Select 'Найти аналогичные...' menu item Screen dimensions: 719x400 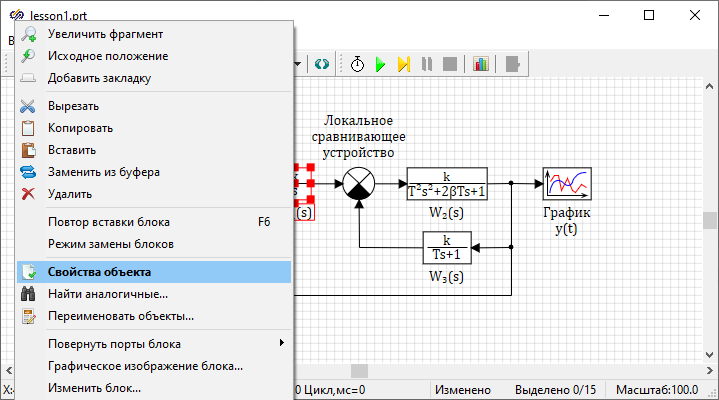tap(154, 294)
